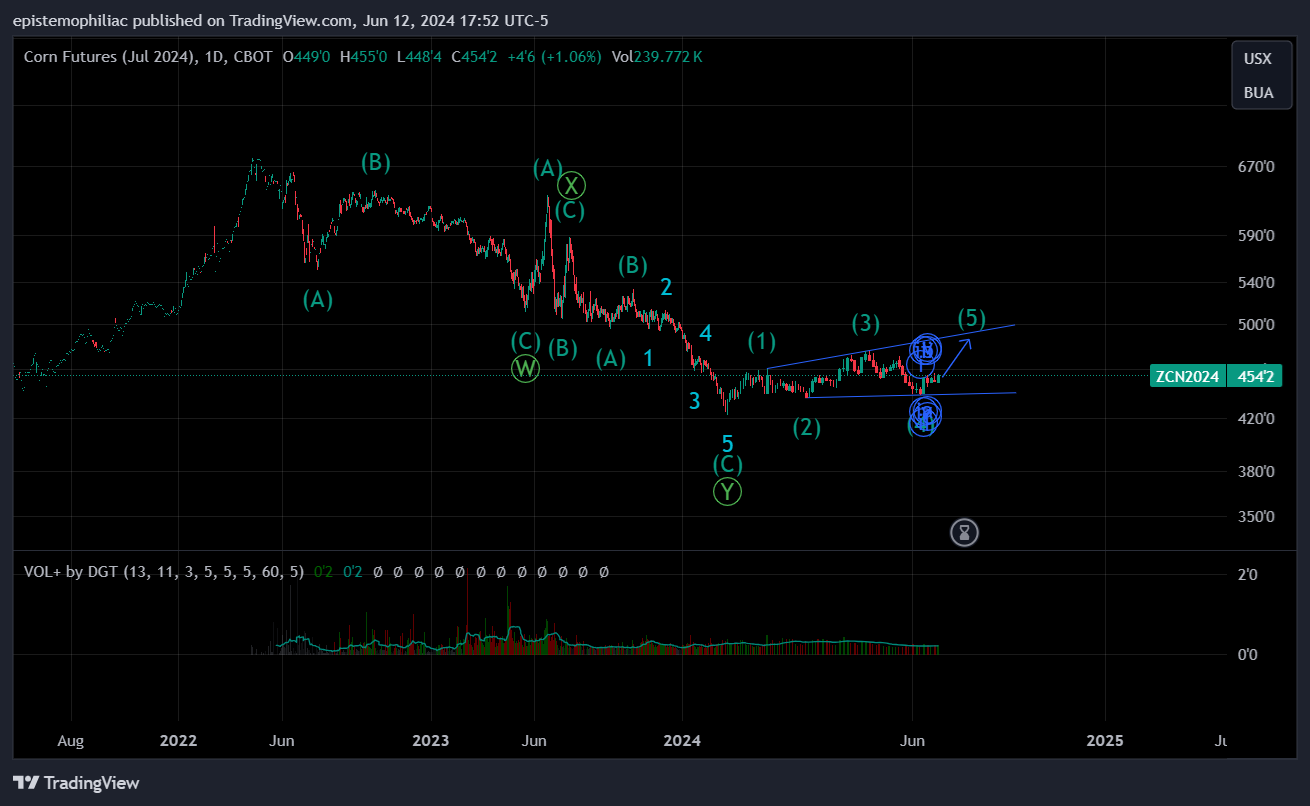
Task: Click the published-by header text
Action: click(x=280, y=20)
